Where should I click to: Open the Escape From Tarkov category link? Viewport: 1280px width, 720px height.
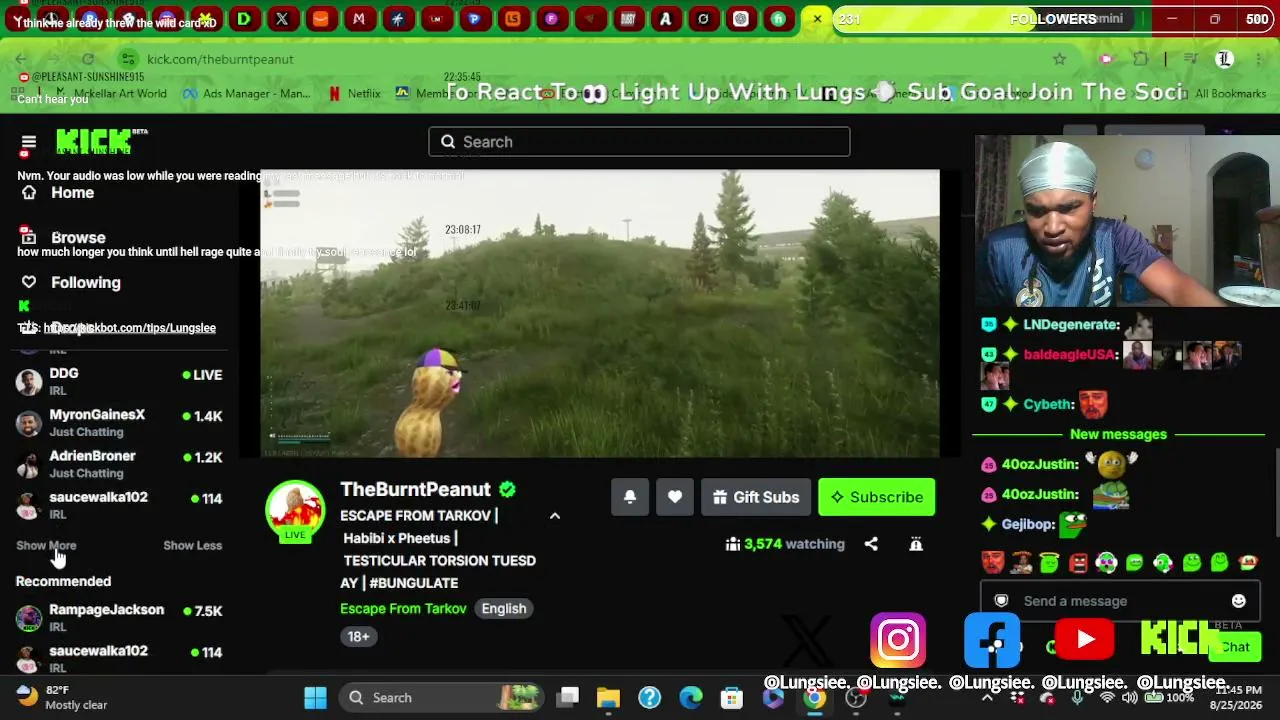403,608
